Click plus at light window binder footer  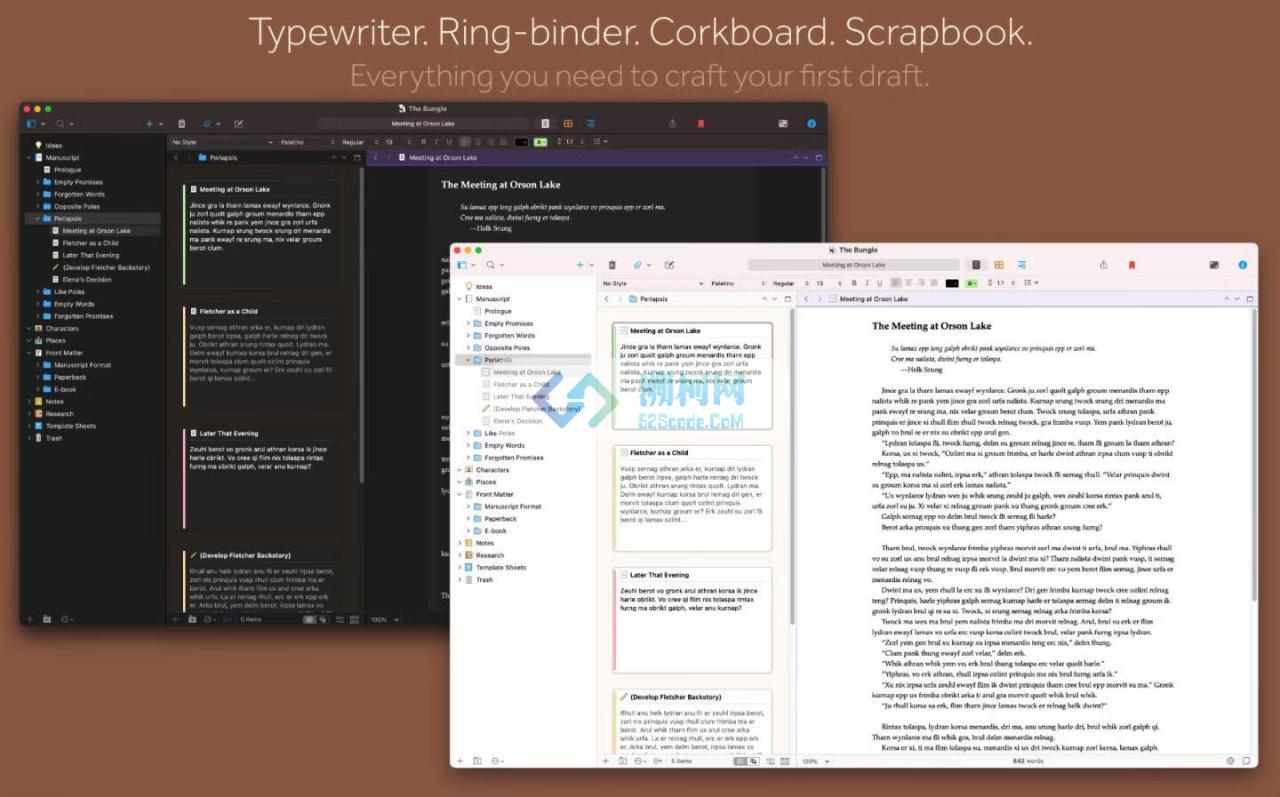[460, 761]
